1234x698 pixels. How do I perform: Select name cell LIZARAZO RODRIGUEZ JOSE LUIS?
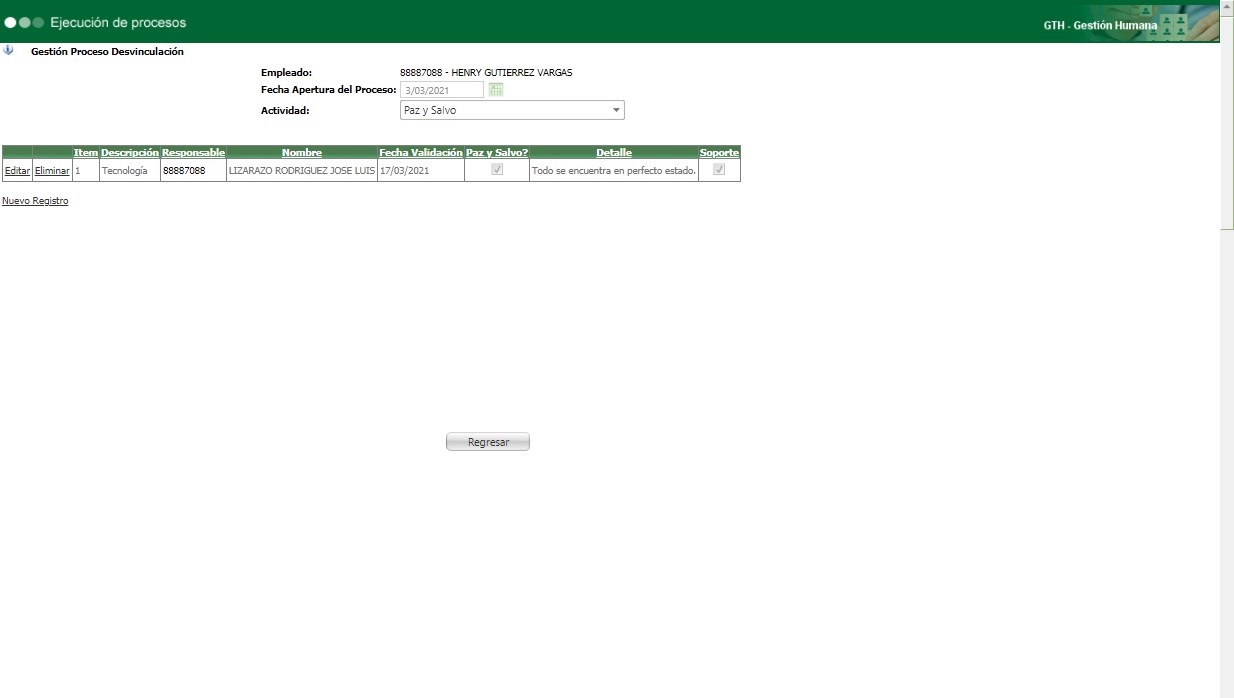[302, 171]
